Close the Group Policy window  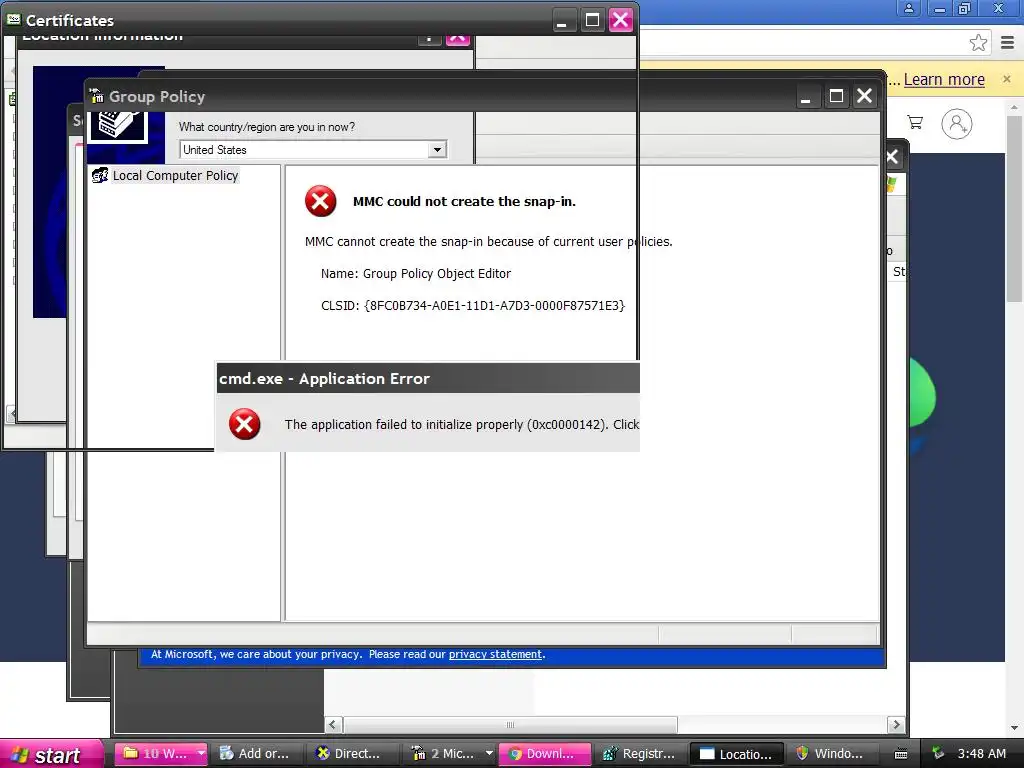[865, 97]
